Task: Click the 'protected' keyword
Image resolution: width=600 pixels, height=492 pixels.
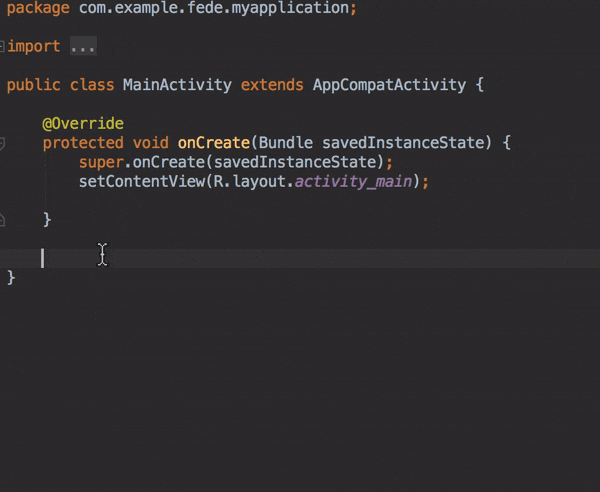Action: [83, 143]
